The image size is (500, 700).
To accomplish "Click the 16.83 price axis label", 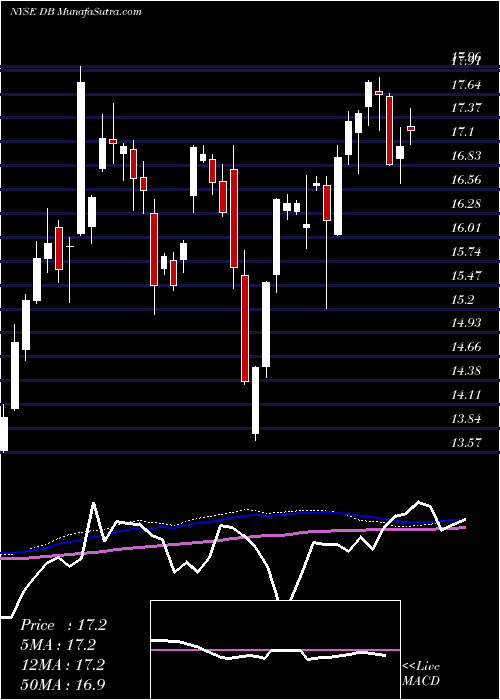I will (466, 155).
